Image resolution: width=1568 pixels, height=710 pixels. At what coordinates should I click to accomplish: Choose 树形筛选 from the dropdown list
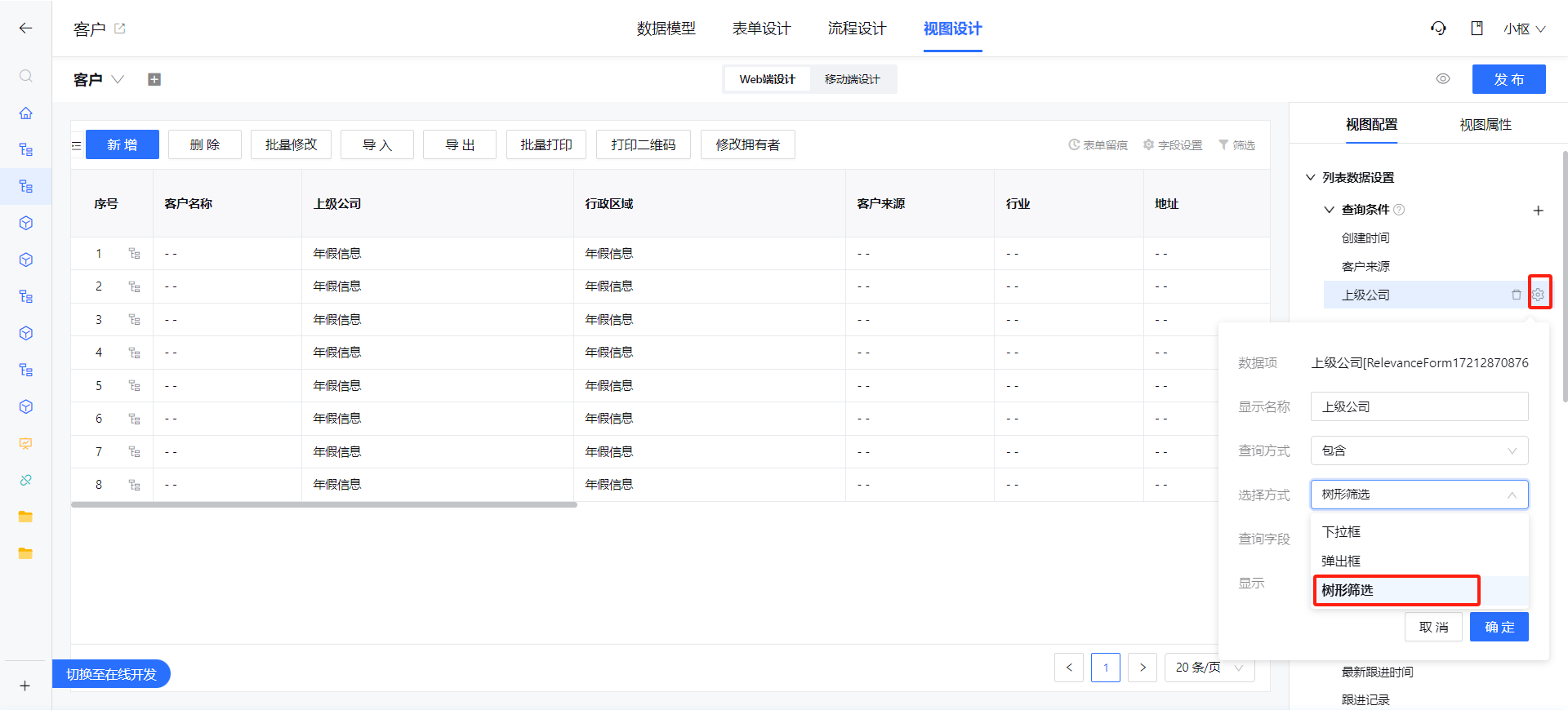coord(1420,590)
